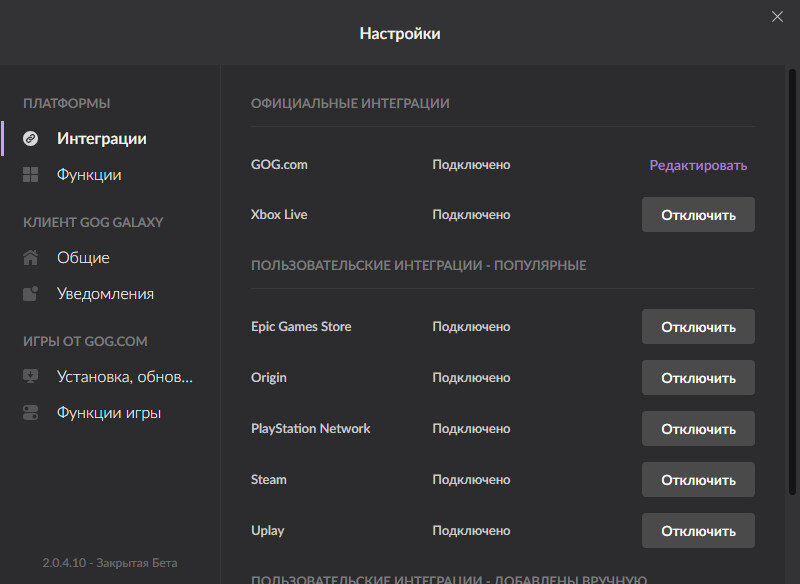Image resolution: width=800 pixels, height=584 pixels.
Task: Click the Редактировать link for GOG.com
Action: click(x=698, y=165)
